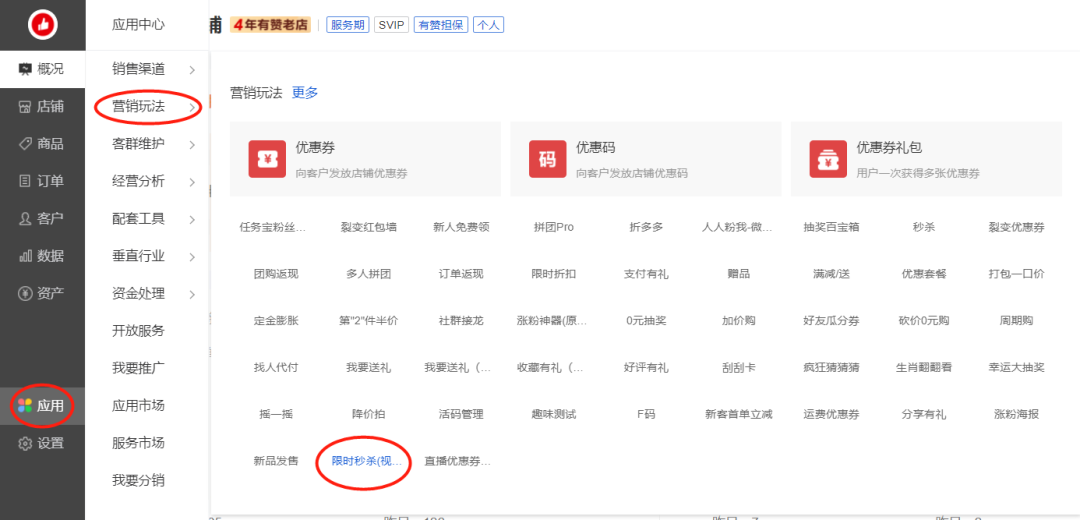Open 涨粉海报 marketing tool

pyautogui.click(x=1017, y=415)
